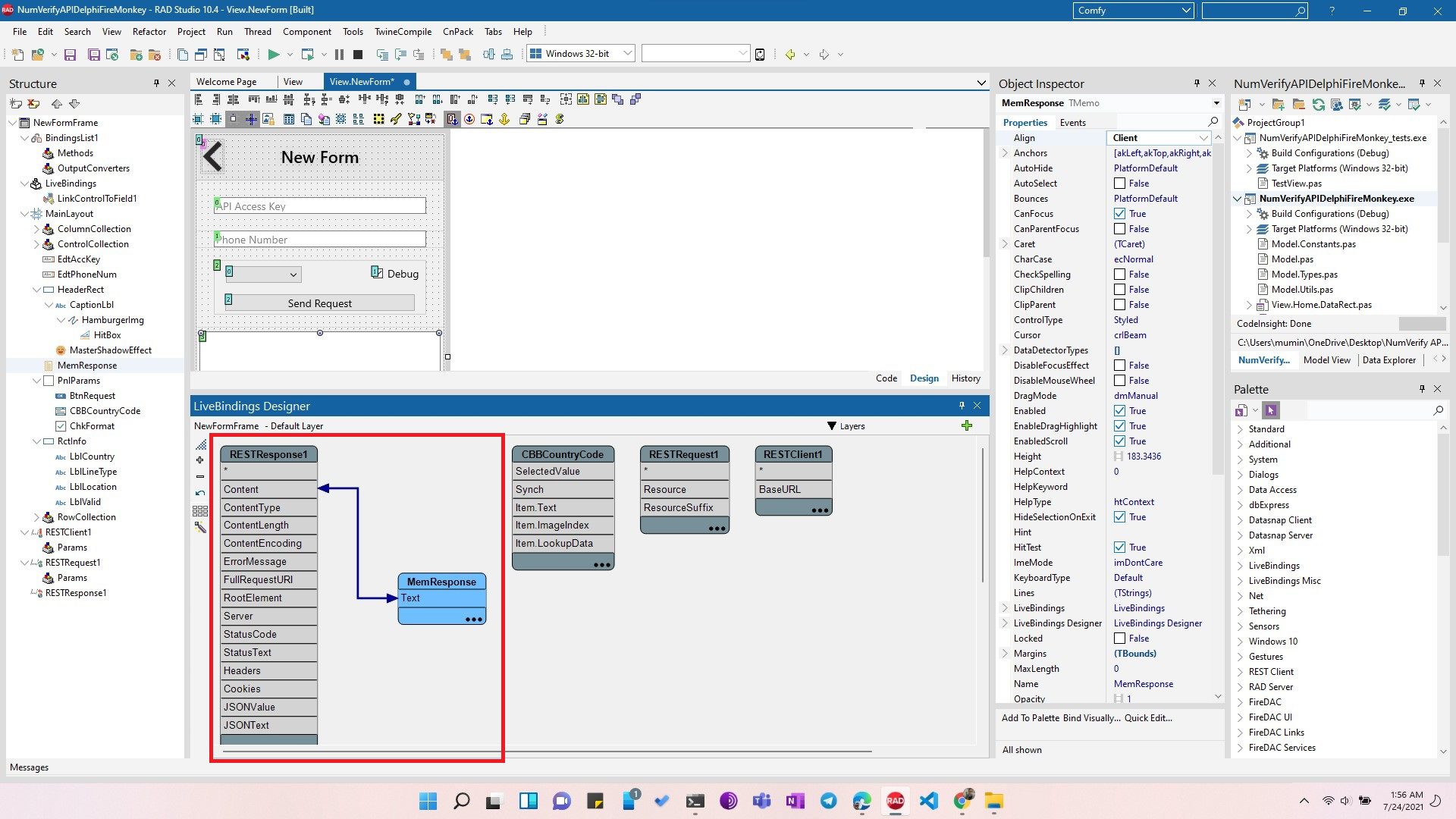The image size is (1456, 819).
Task: Click the Trace Into toolbar icon
Action: [x=381, y=55]
